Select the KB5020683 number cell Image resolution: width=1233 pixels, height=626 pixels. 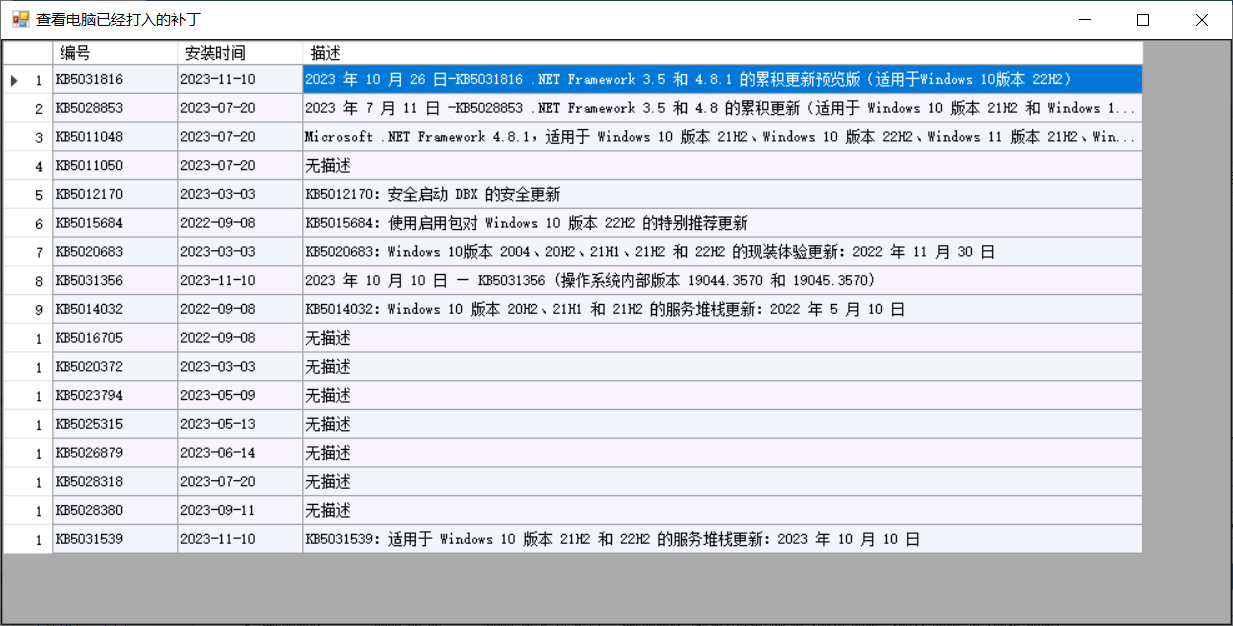coord(115,252)
